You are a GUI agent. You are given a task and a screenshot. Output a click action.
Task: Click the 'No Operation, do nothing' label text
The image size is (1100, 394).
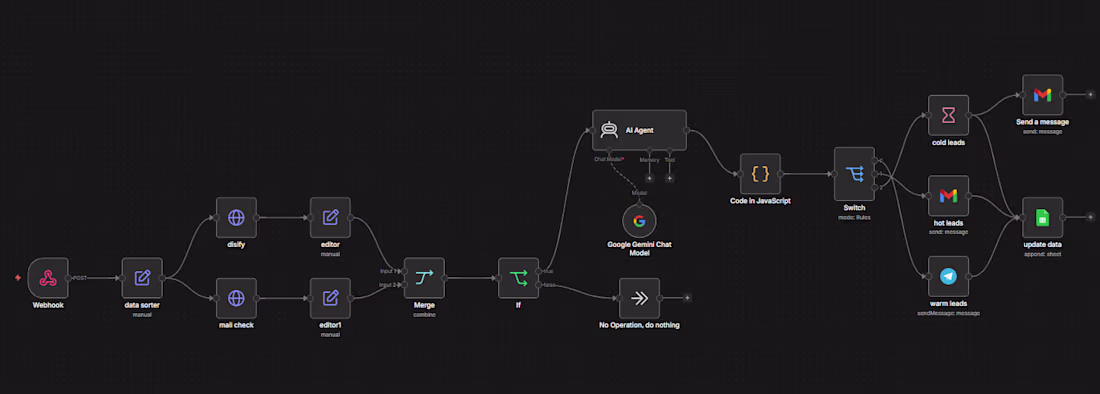639,325
